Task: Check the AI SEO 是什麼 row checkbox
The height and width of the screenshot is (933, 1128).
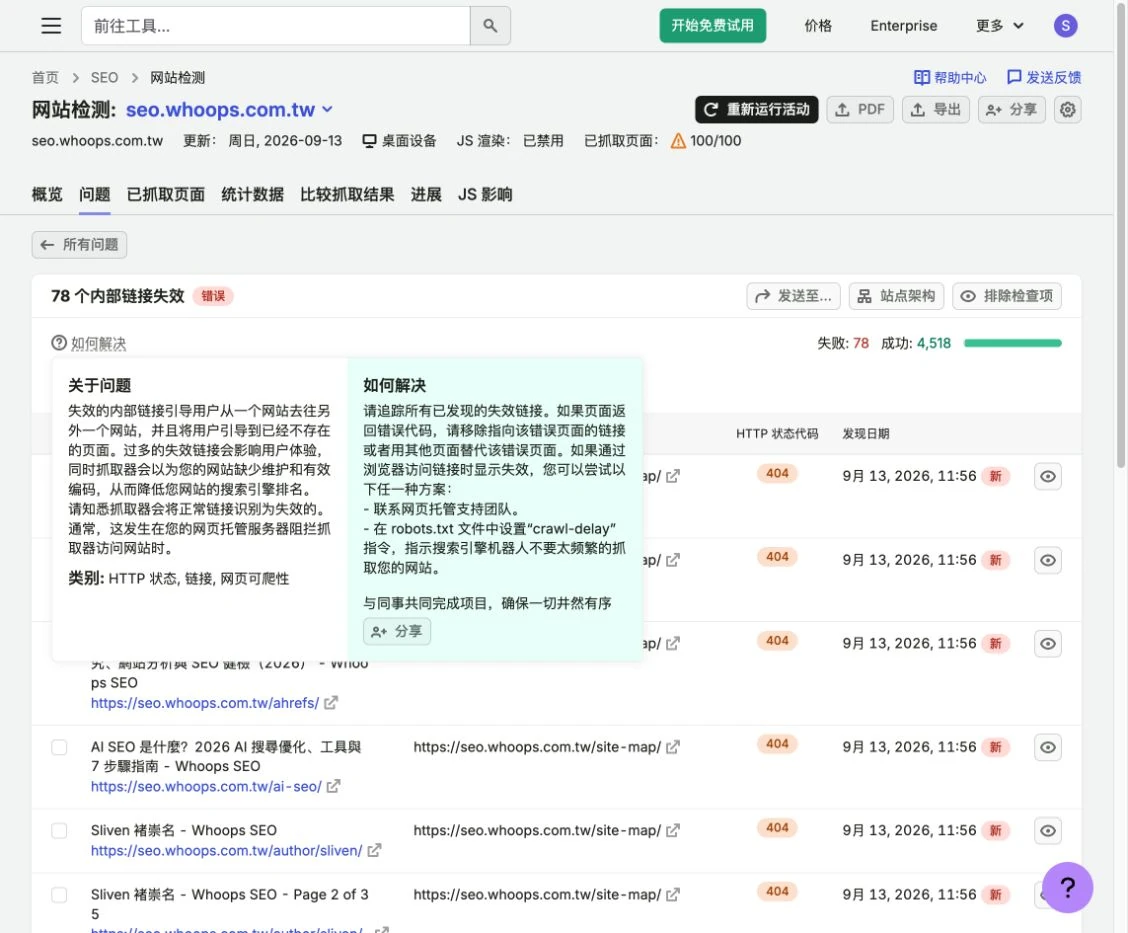Action: [59, 747]
